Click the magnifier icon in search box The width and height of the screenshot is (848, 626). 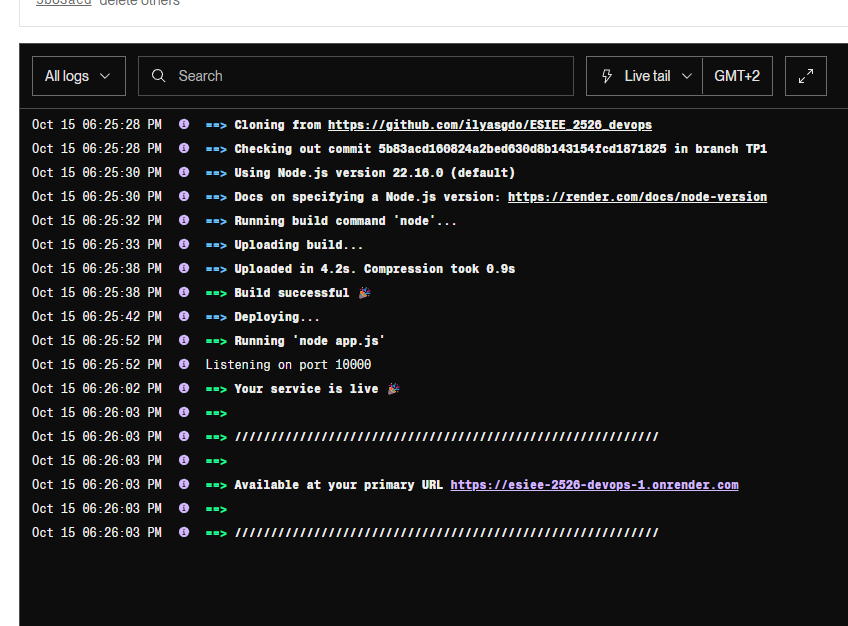coord(159,76)
